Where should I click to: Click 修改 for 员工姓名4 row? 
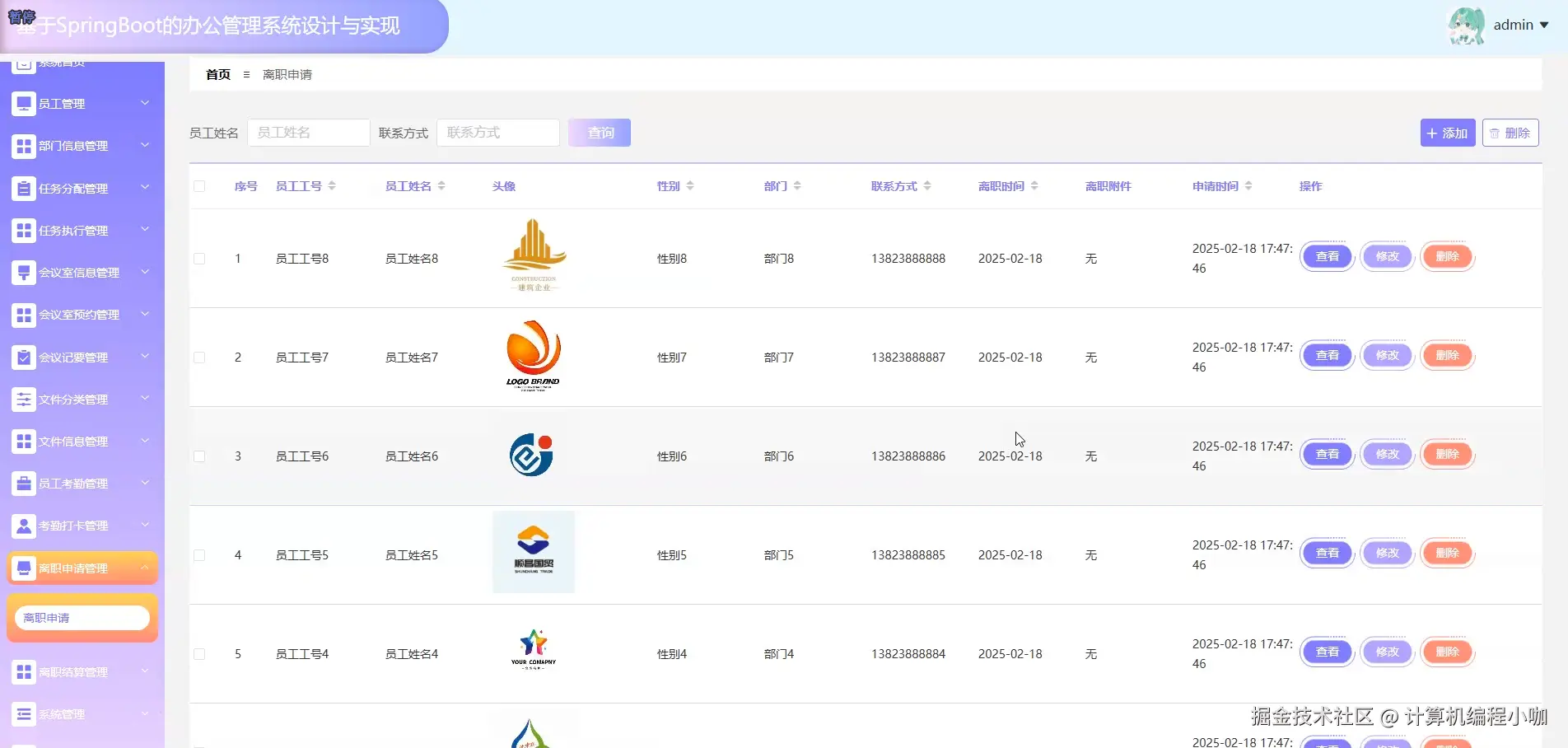click(1388, 652)
